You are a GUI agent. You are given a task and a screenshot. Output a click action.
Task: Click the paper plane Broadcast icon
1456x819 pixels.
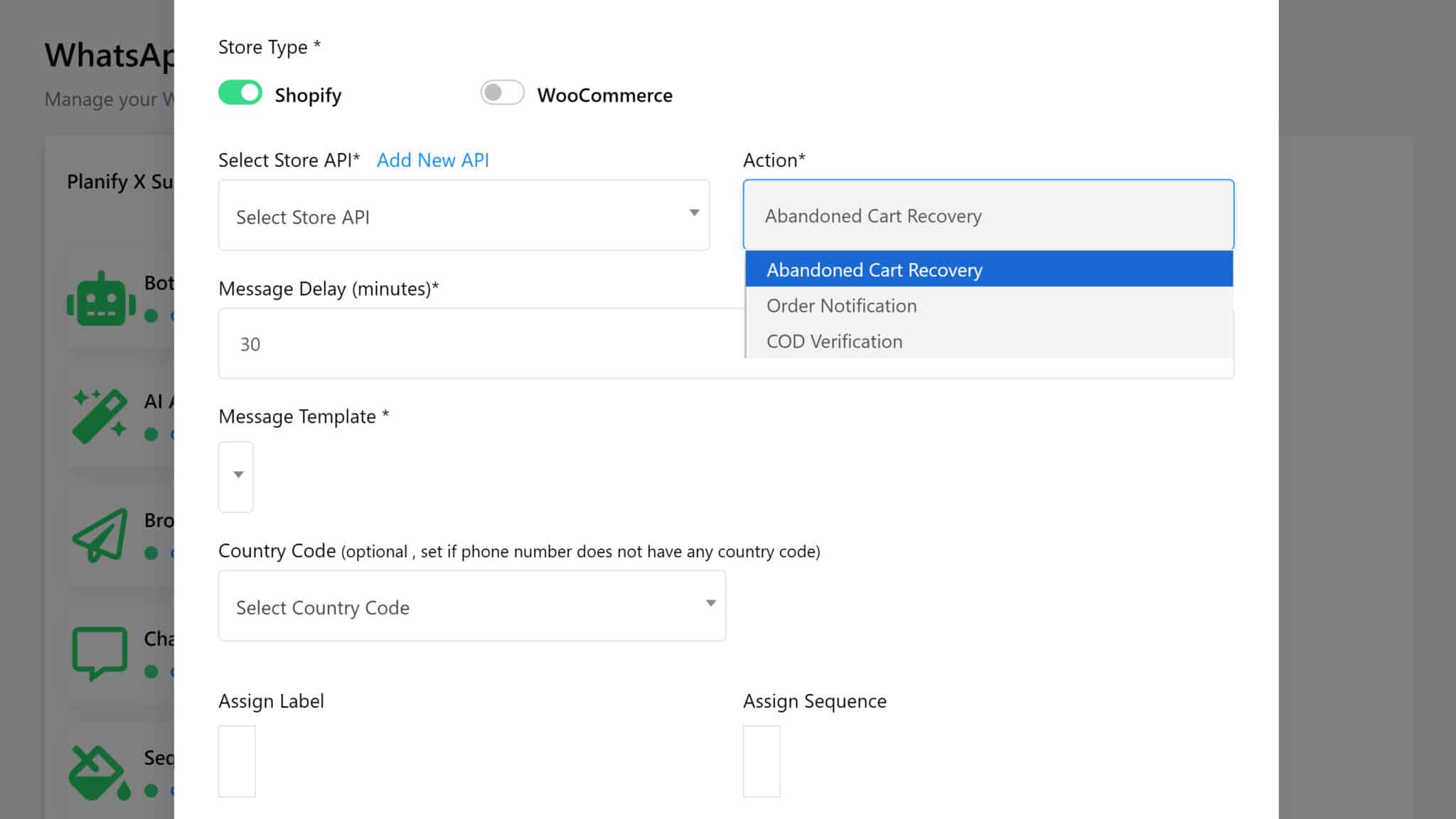point(100,535)
